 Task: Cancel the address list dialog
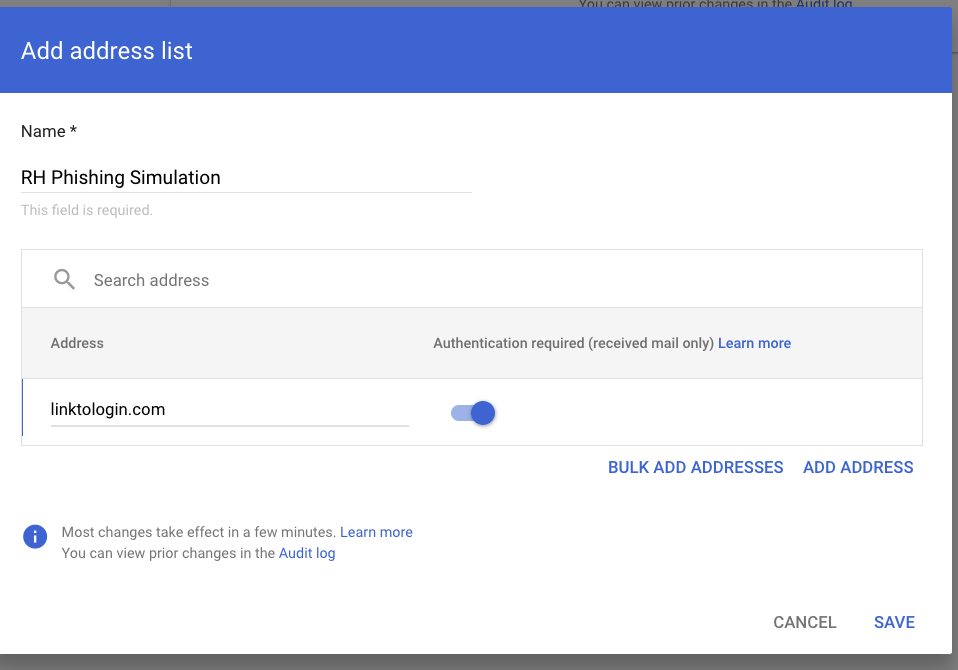[804, 622]
